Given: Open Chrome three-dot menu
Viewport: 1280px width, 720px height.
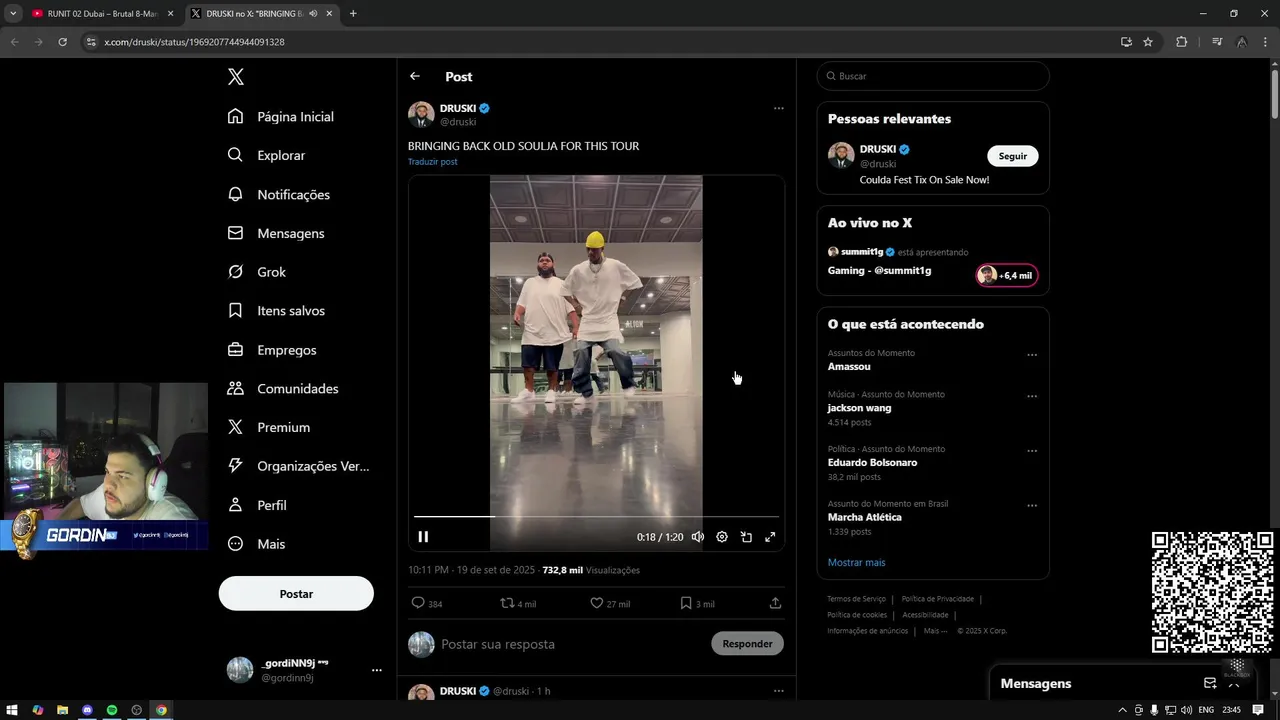Looking at the screenshot, I should 1265,42.
